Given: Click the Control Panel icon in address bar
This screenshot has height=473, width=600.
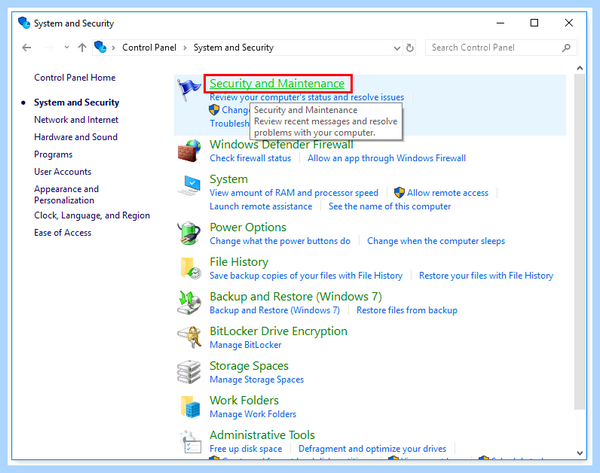Looking at the screenshot, I should click(100, 47).
